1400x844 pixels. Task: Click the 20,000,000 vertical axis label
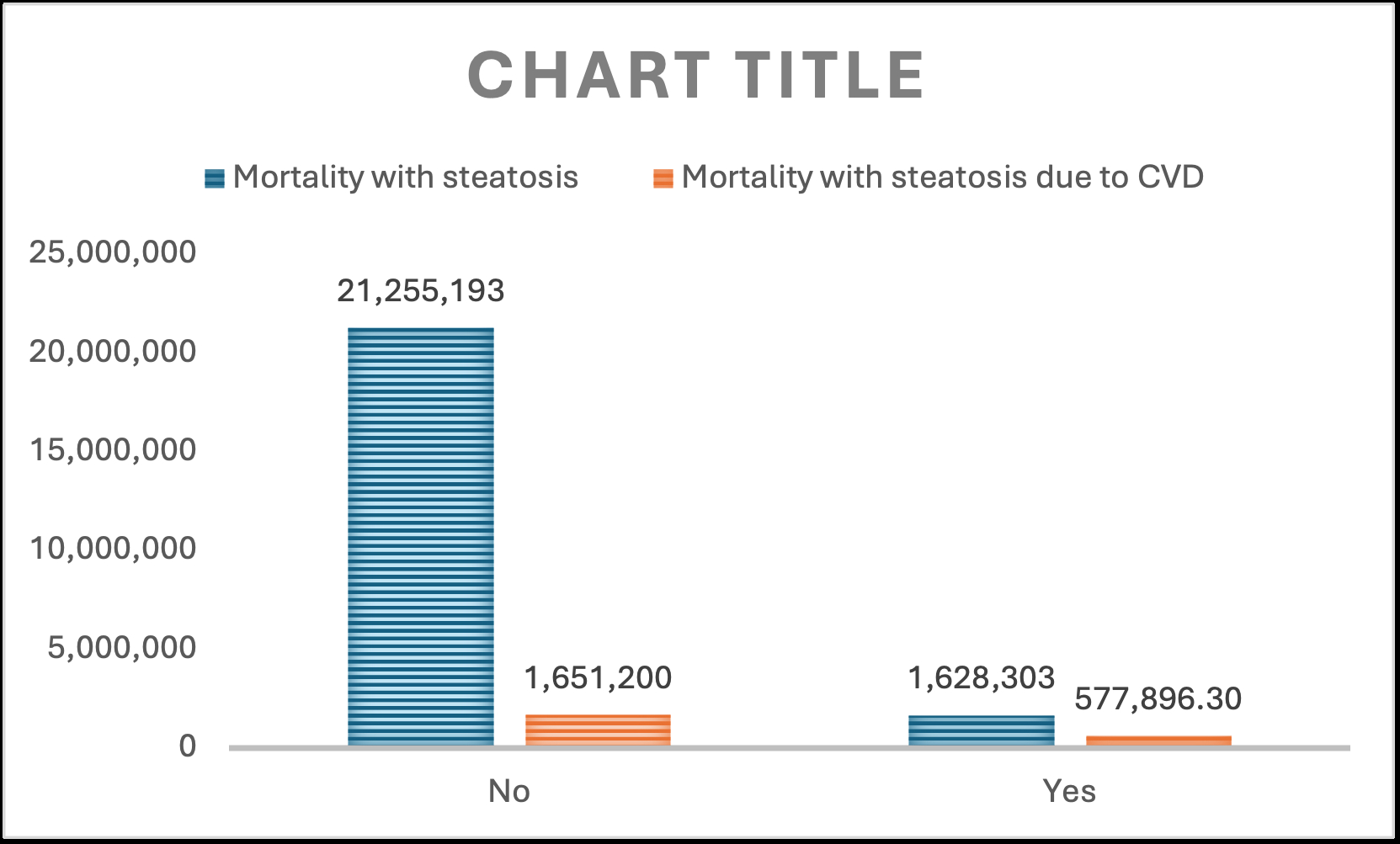point(112,351)
